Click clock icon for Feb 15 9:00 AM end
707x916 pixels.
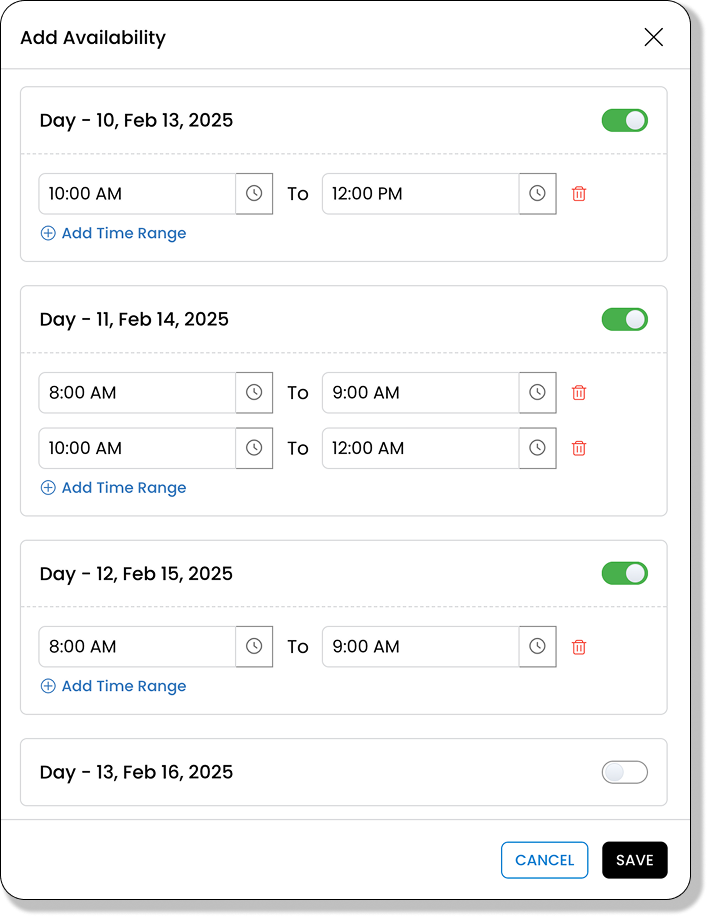tap(538, 647)
